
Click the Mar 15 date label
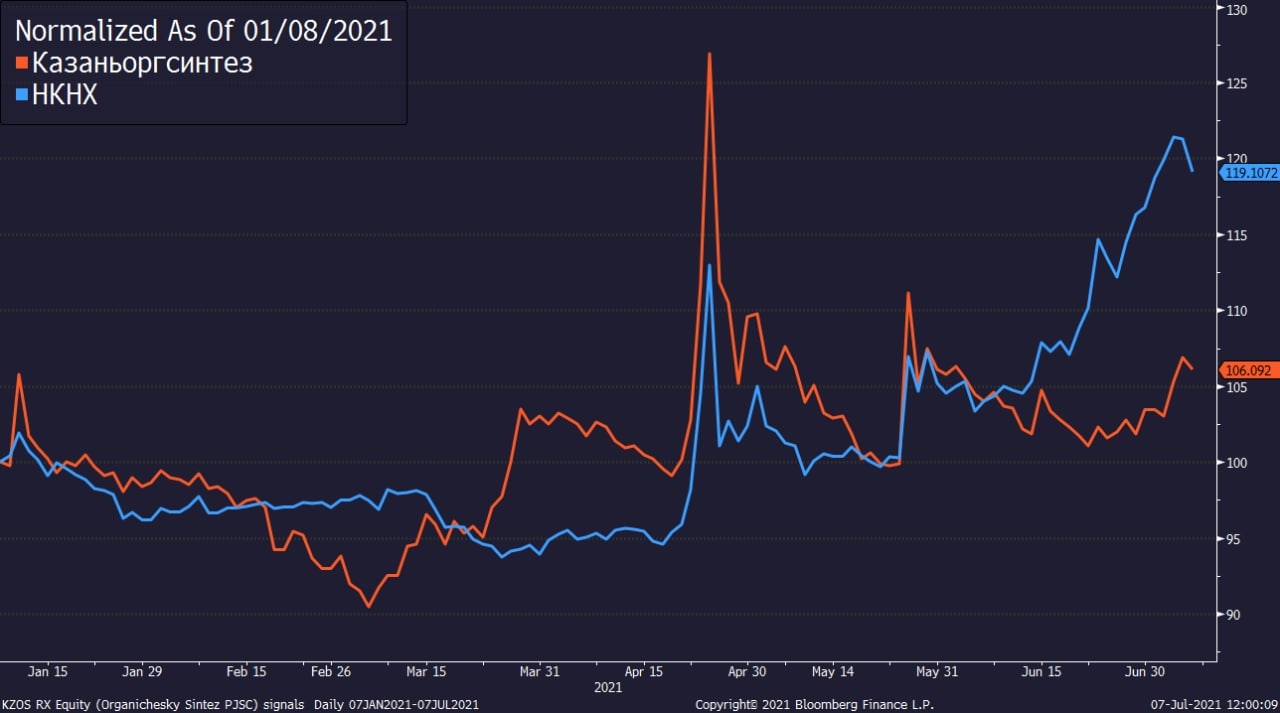coord(426,671)
